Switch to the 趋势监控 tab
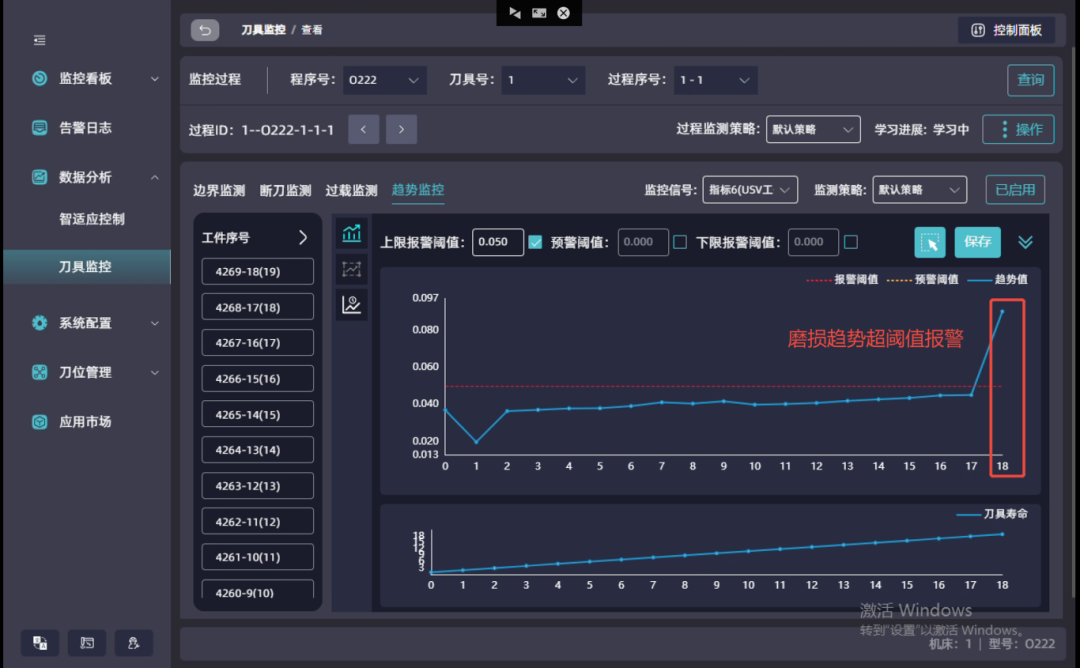The width and height of the screenshot is (1080, 668). 417,190
